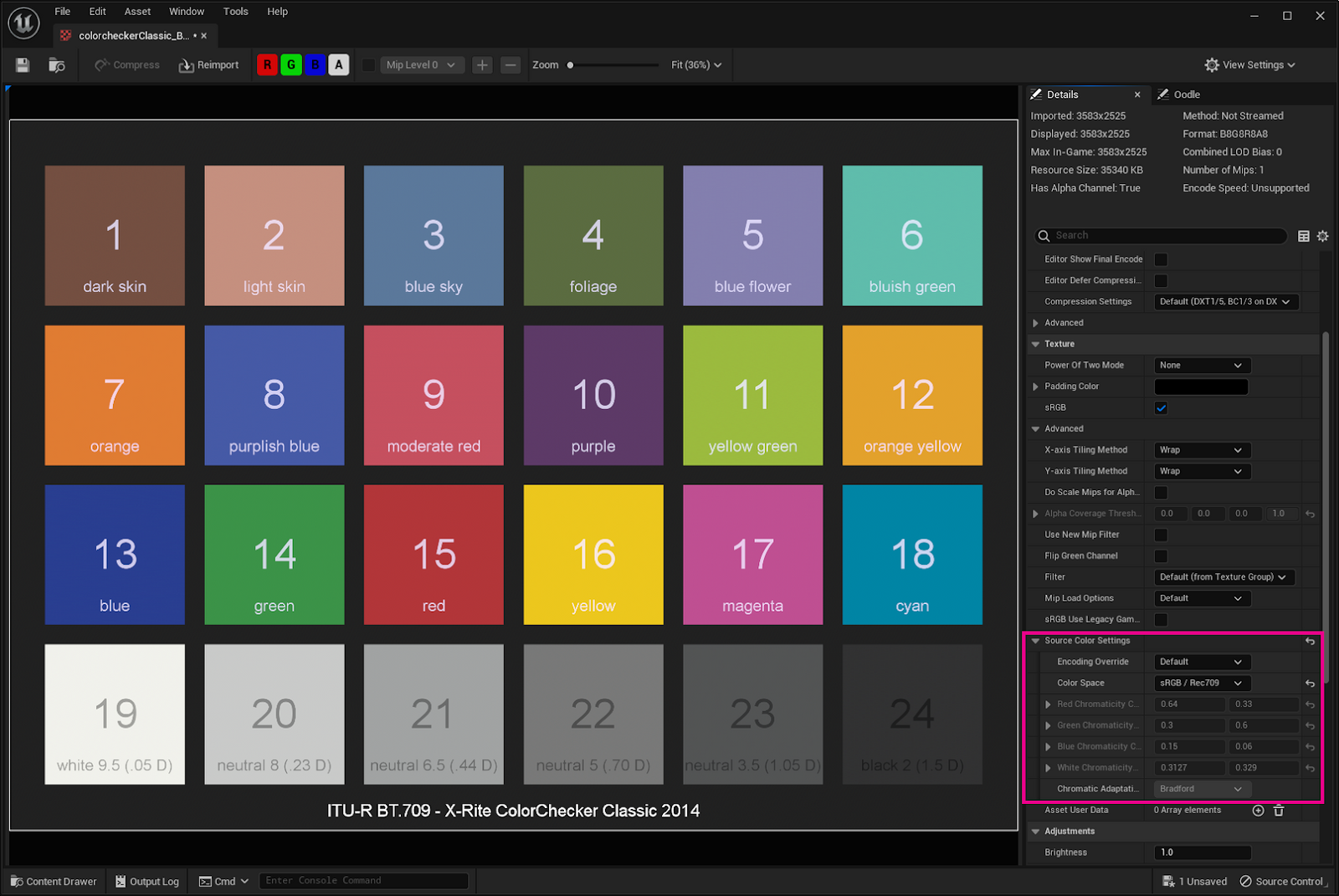Open the Compression Settings dropdown
The height and width of the screenshot is (896, 1339).
point(1225,302)
